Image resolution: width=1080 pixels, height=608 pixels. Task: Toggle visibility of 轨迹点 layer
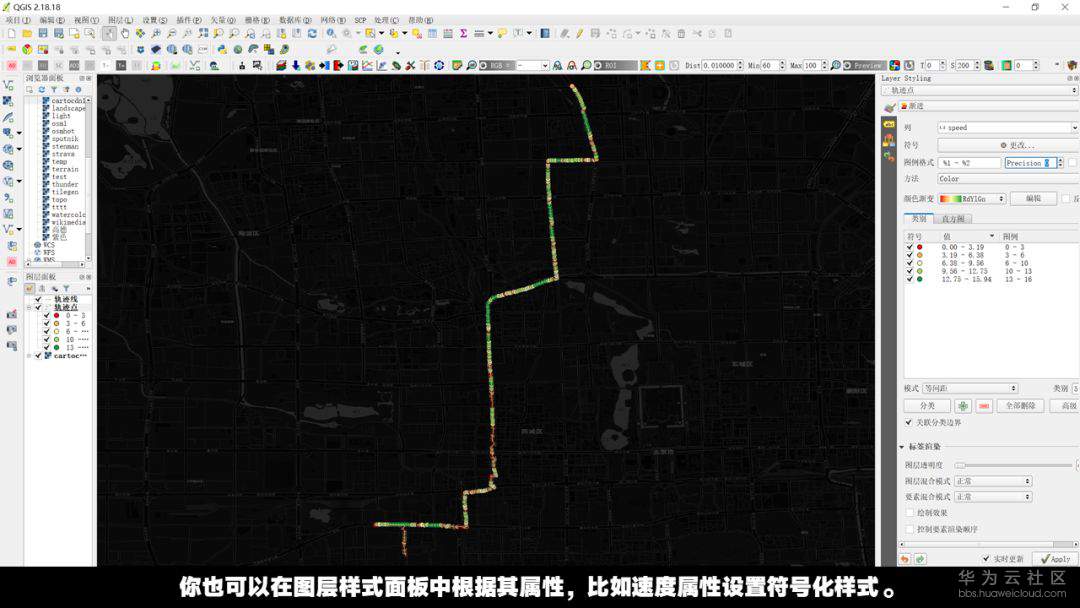[x=39, y=307]
